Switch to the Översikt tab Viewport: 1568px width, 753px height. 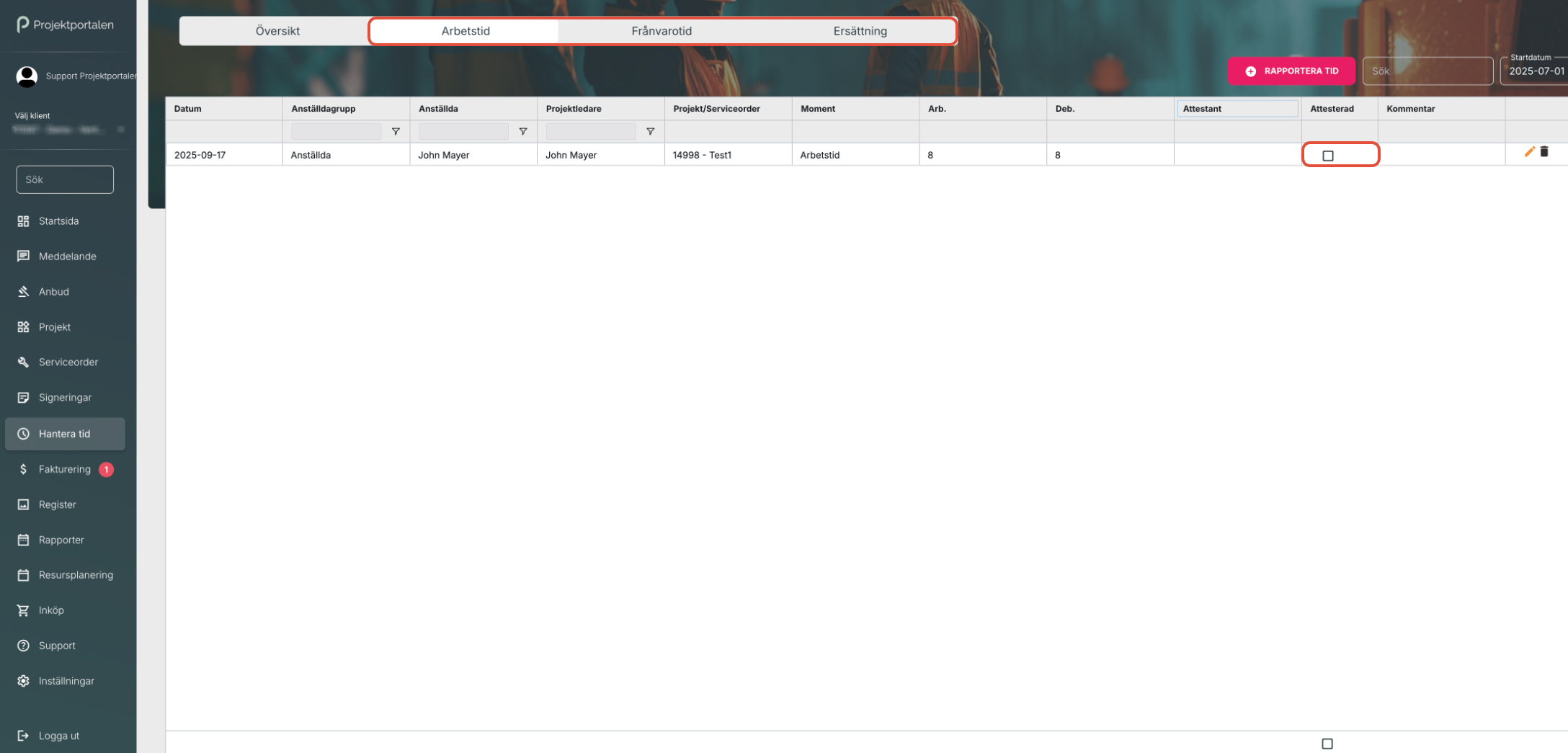pyautogui.click(x=277, y=31)
